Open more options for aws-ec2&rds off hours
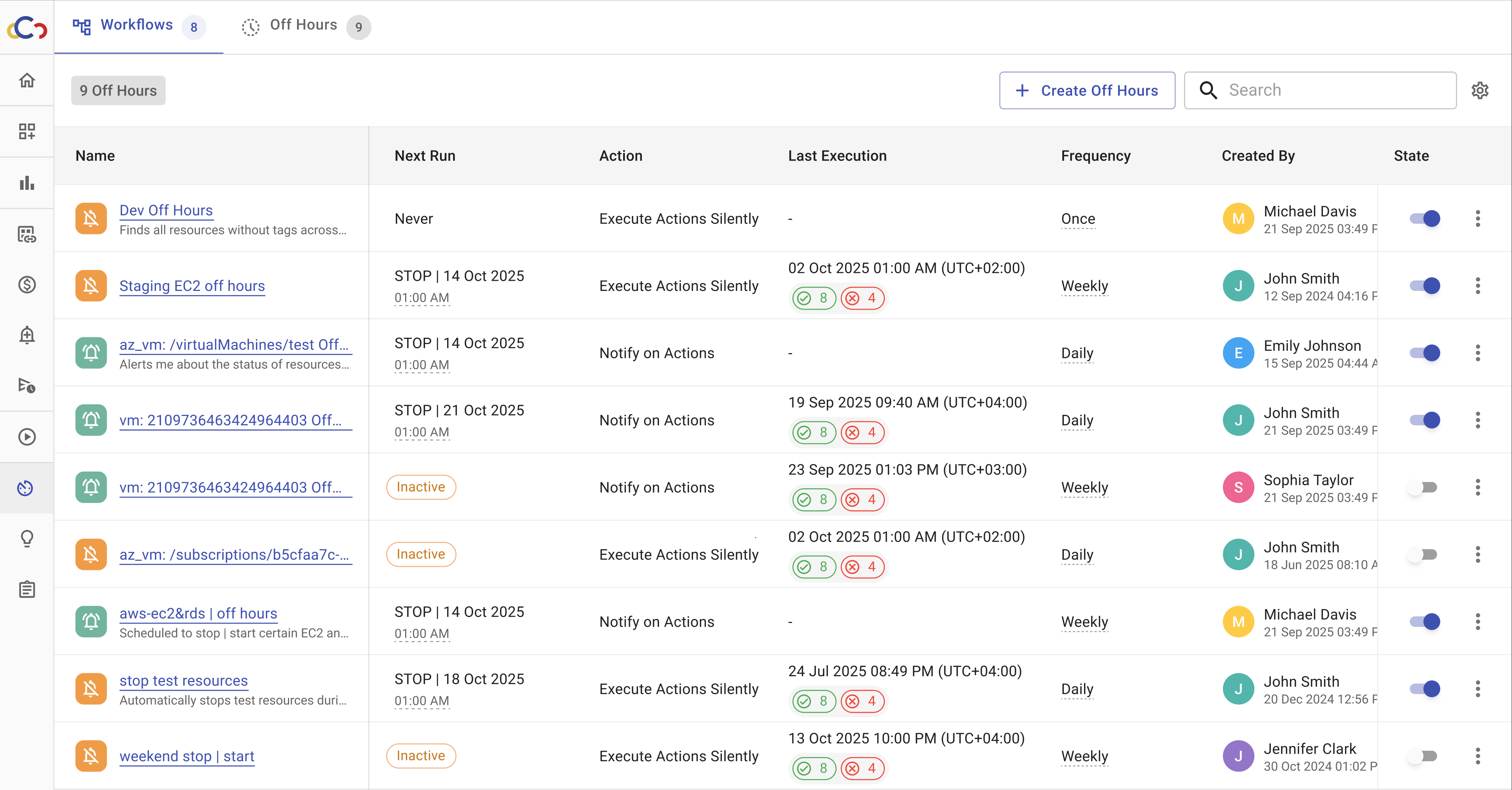The height and width of the screenshot is (790, 1512). tap(1478, 622)
